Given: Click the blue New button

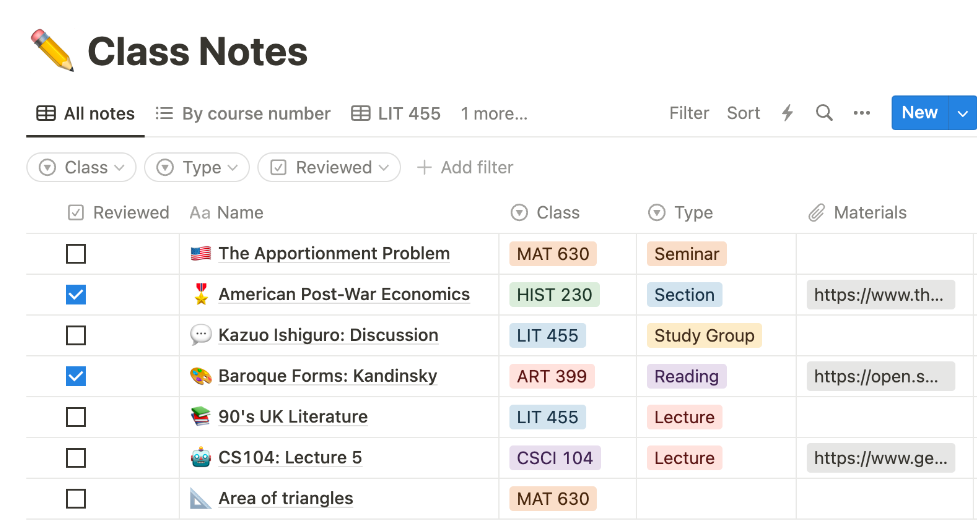Looking at the screenshot, I should pyautogui.click(x=919, y=113).
